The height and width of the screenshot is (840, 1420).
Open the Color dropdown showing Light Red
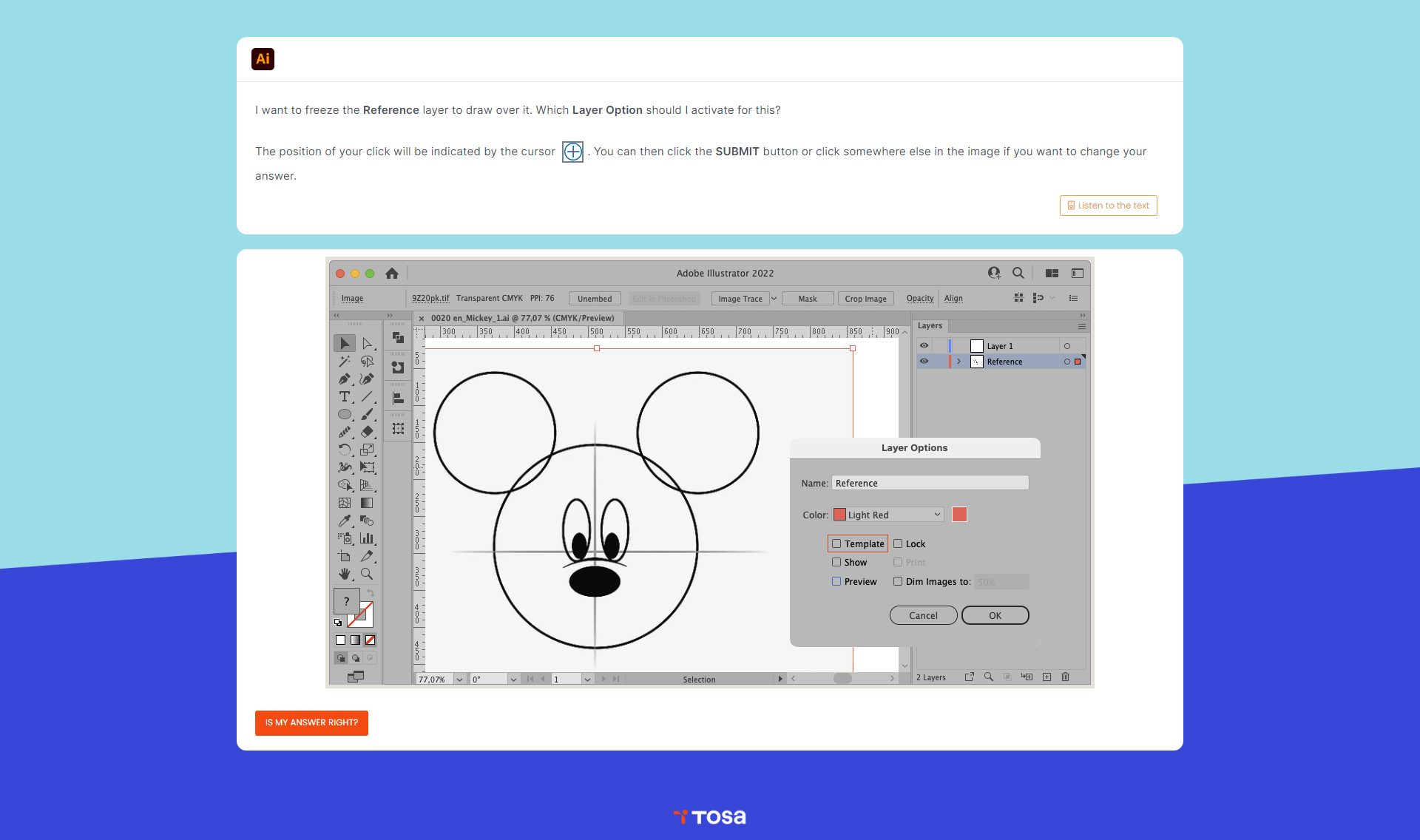[887, 515]
